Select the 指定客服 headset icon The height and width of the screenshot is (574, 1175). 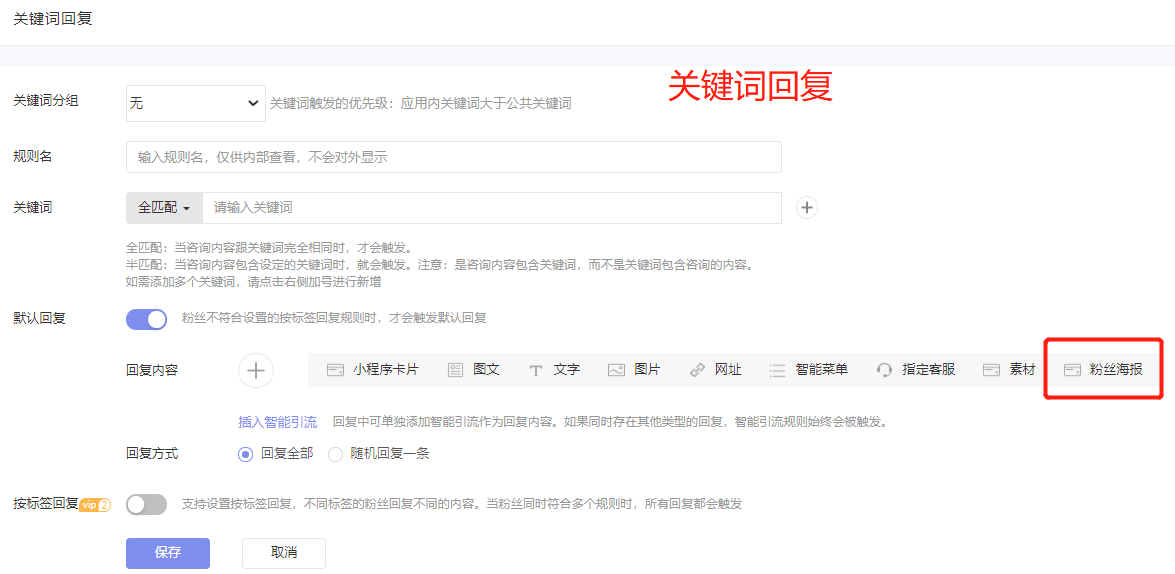(884, 370)
